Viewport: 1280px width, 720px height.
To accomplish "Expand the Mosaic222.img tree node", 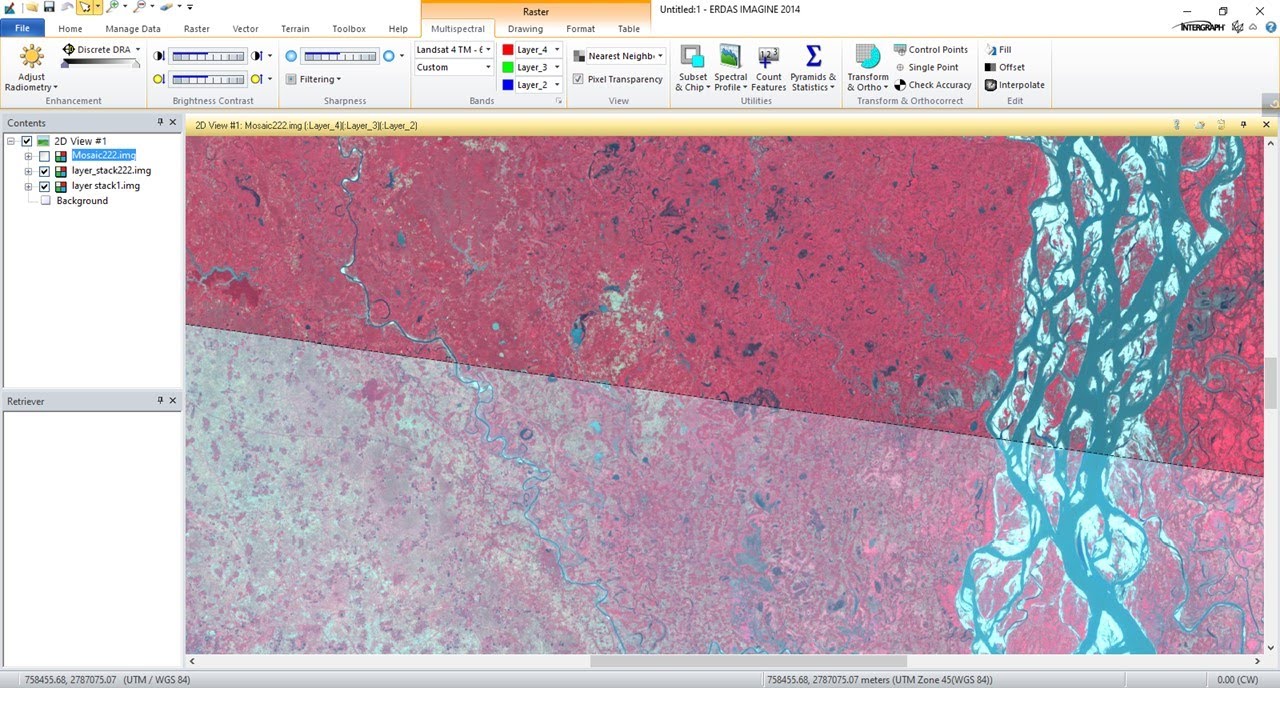I will 28,156.
